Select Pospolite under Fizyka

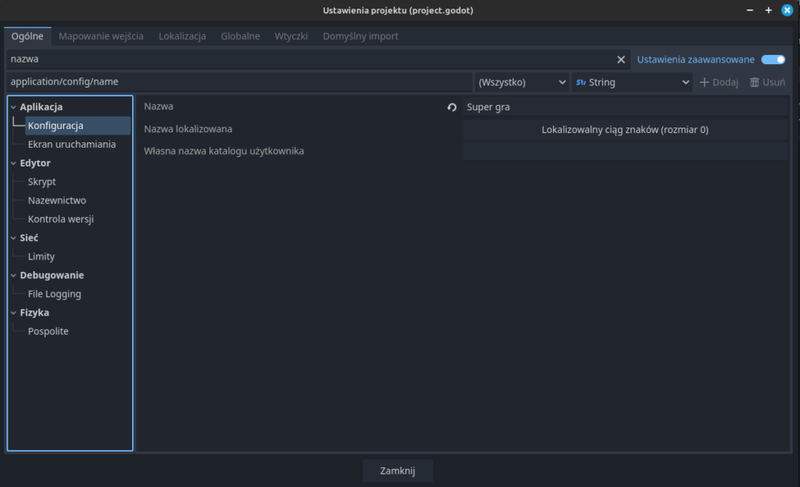pyautogui.click(x=48, y=331)
